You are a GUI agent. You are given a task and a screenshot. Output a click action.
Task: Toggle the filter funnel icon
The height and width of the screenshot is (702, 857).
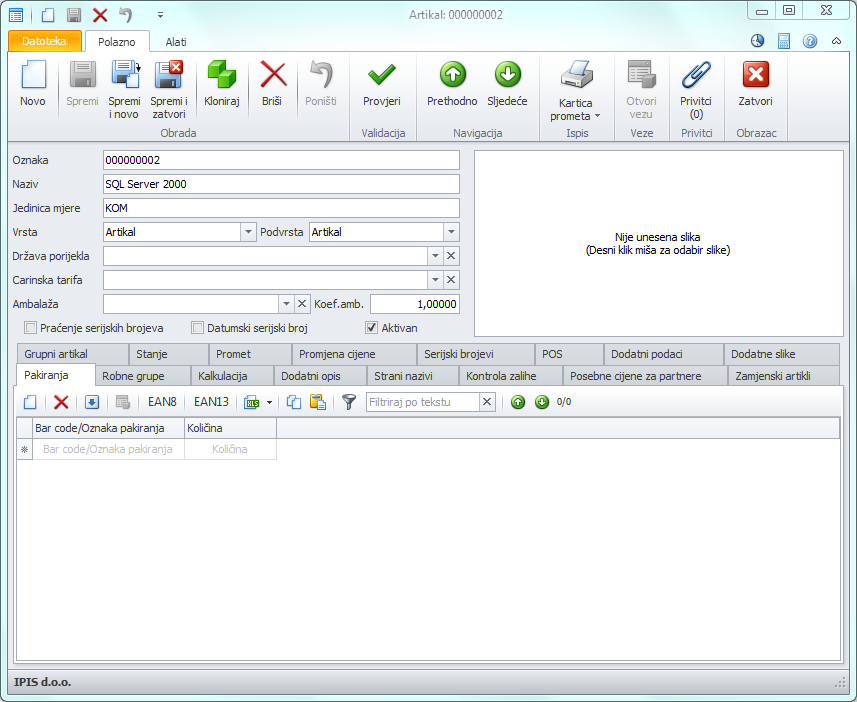click(x=349, y=402)
